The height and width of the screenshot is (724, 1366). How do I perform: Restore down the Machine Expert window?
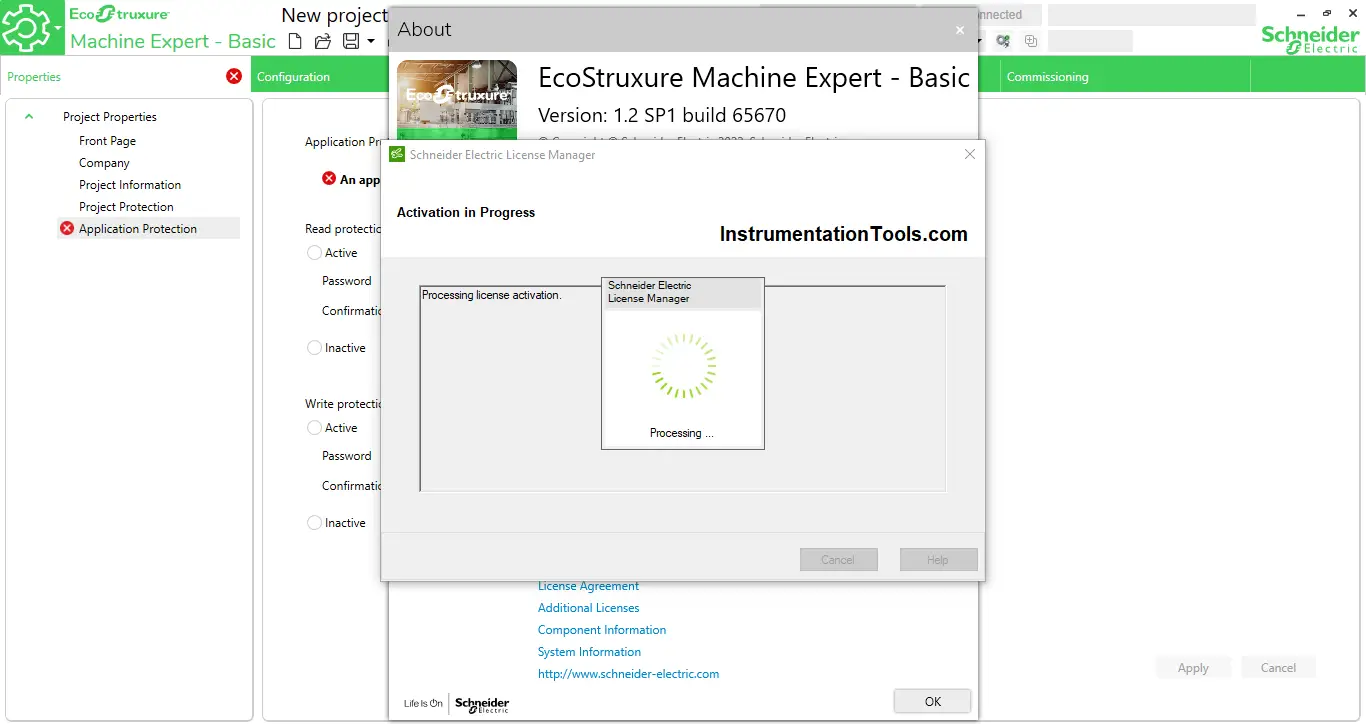click(x=1327, y=14)
